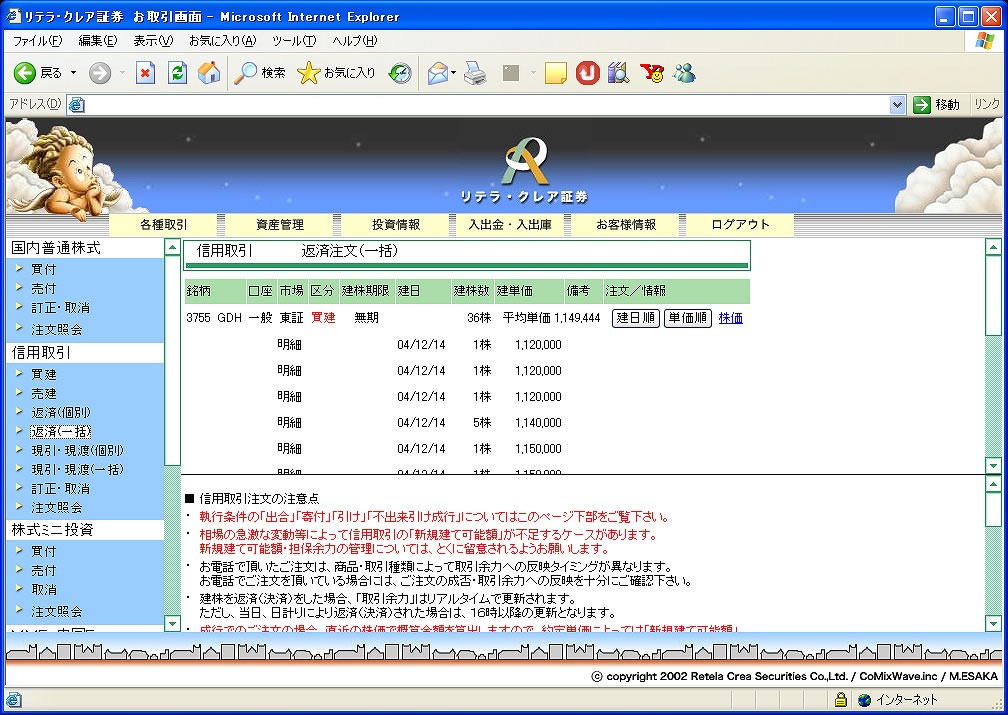Open 注文照会 under 信用取引
The height and width of the screenshot is (715, 1008).
(x=57, y=507)
